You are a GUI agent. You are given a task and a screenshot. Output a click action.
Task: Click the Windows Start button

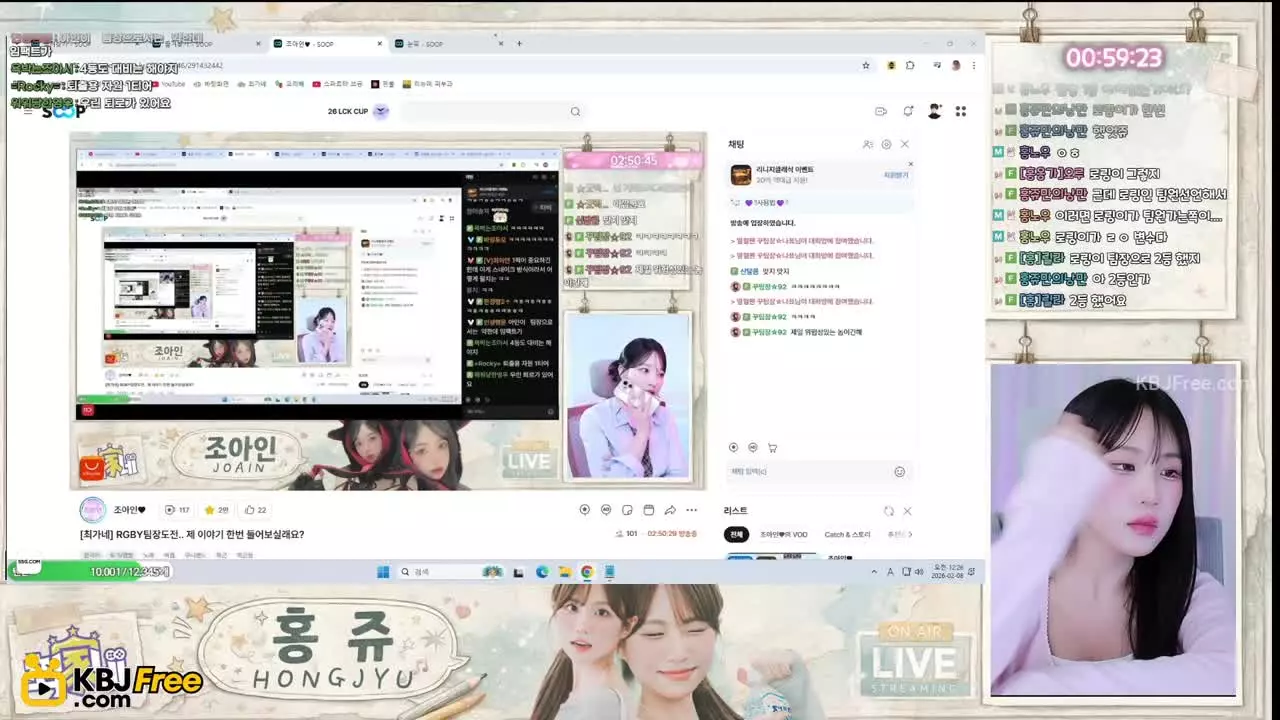(x=383, y=572)
